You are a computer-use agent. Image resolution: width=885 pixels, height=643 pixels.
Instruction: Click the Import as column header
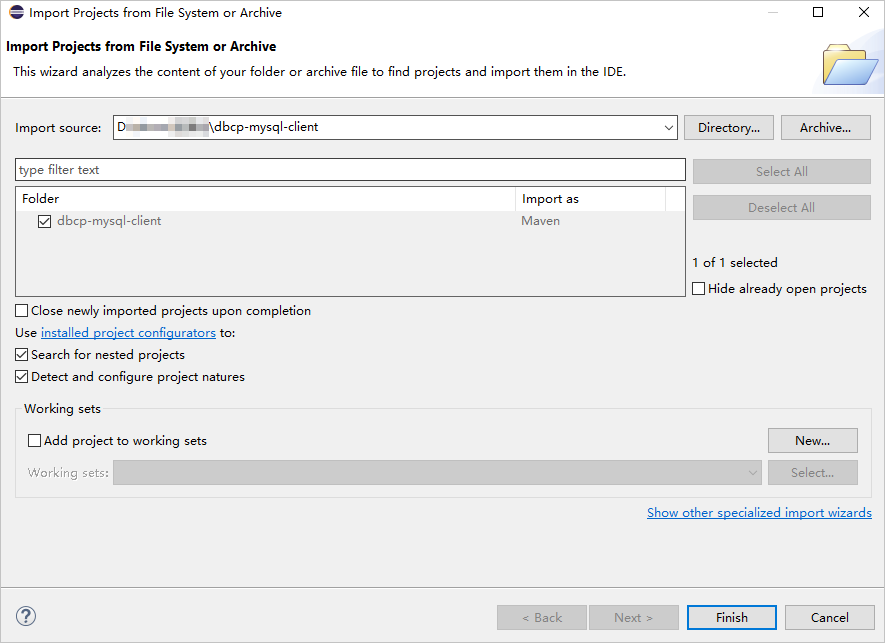pyautogui.click(x=590, y=199)
